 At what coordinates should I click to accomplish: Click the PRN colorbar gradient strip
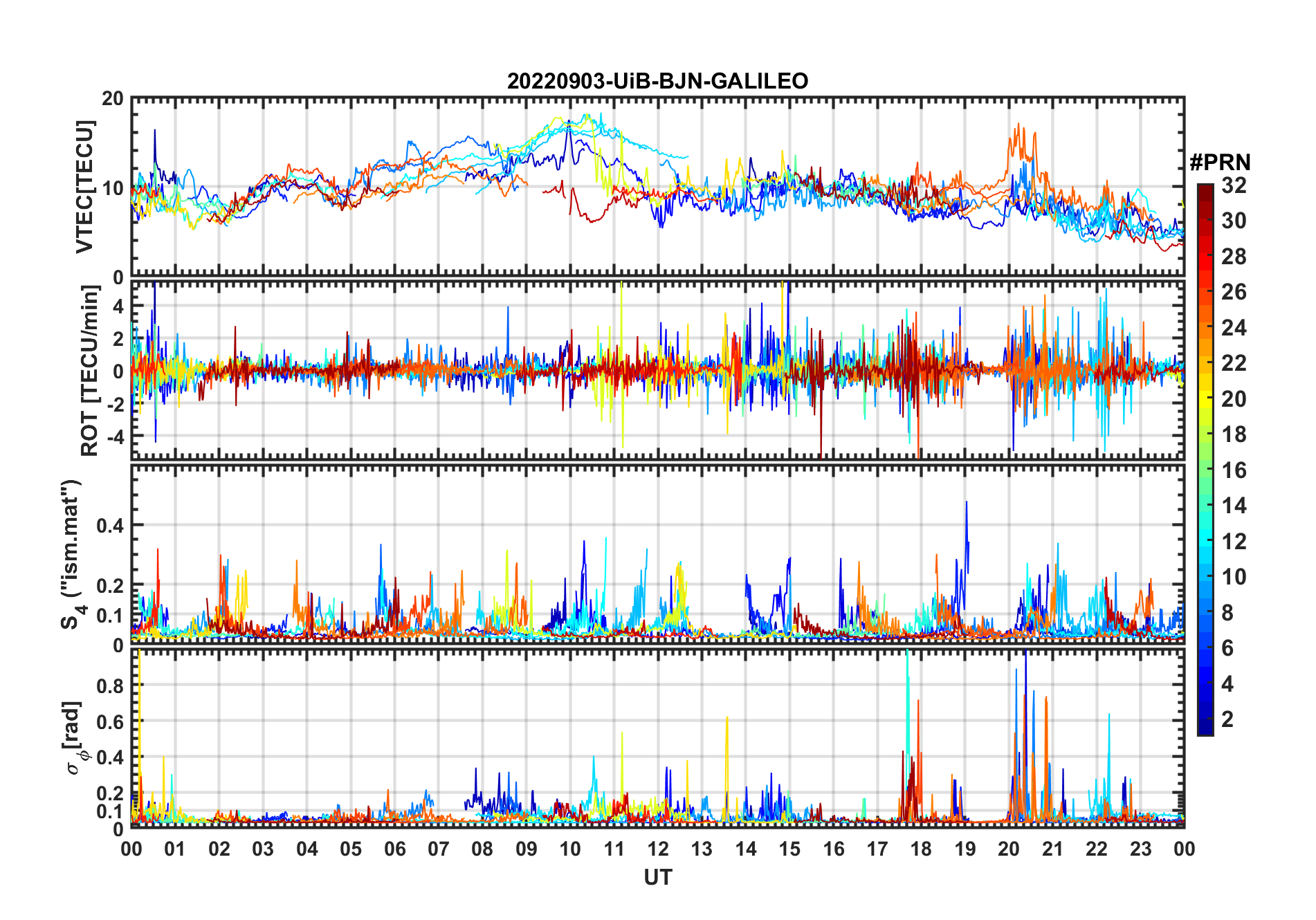(1205, 459)
